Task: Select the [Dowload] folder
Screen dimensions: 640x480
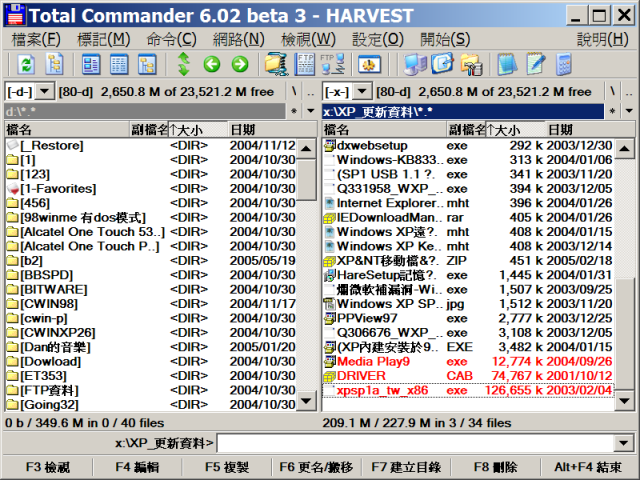Action: coord(152,362)
